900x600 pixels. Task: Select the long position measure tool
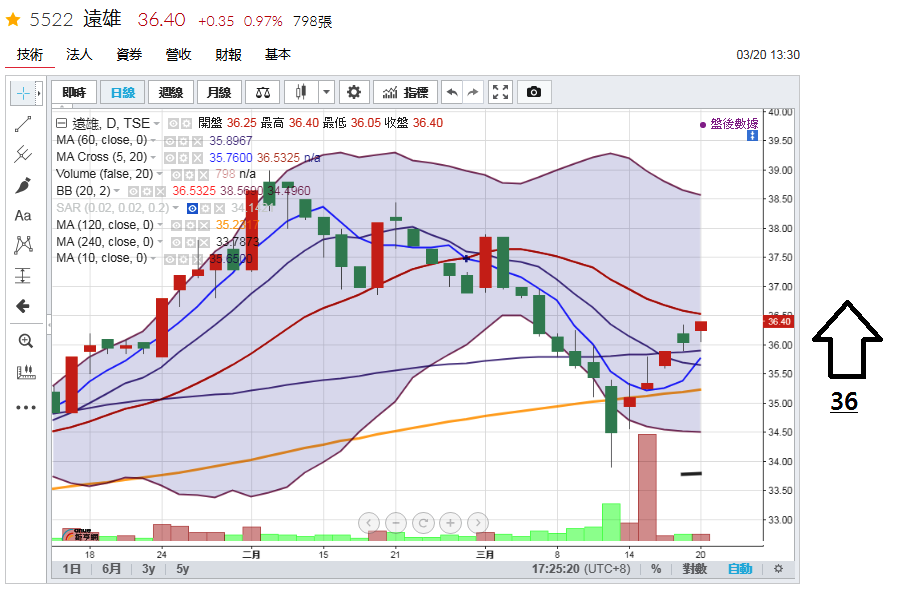coord(23,276)
